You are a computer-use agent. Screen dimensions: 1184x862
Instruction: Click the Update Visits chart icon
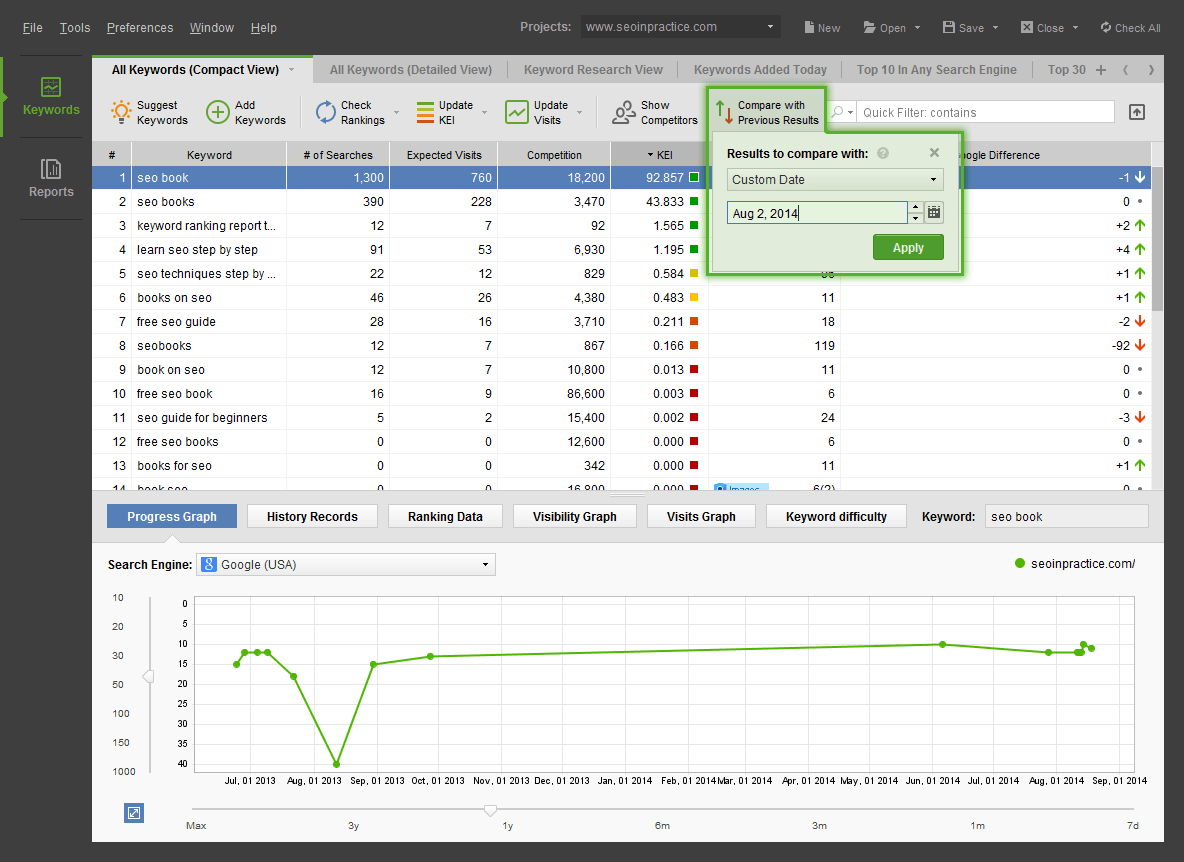[516, 112]
